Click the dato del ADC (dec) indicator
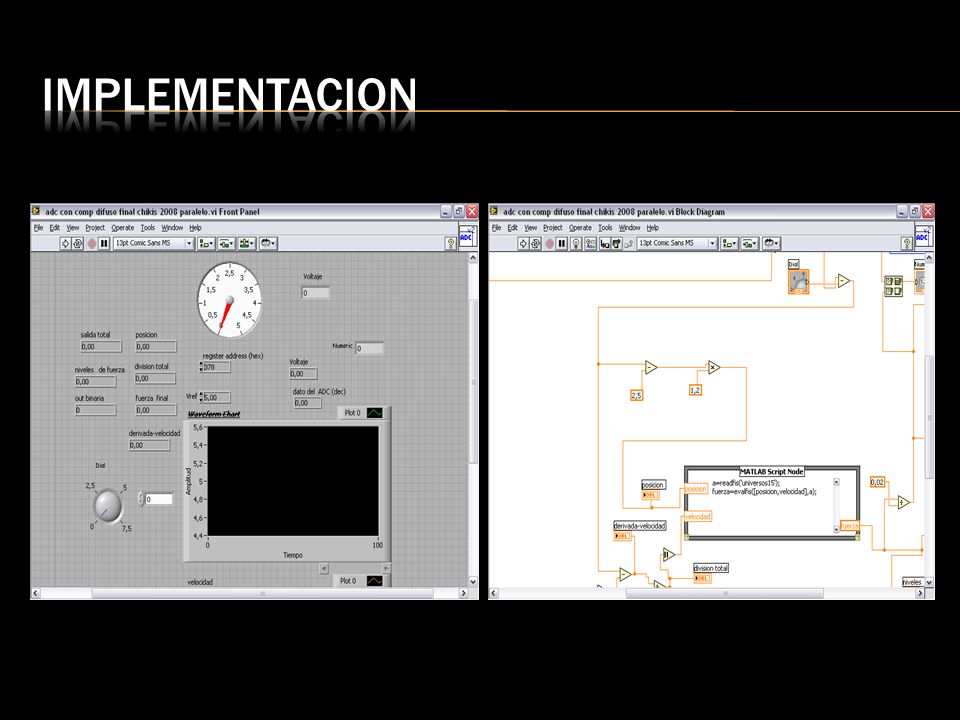 coord(307,403)
